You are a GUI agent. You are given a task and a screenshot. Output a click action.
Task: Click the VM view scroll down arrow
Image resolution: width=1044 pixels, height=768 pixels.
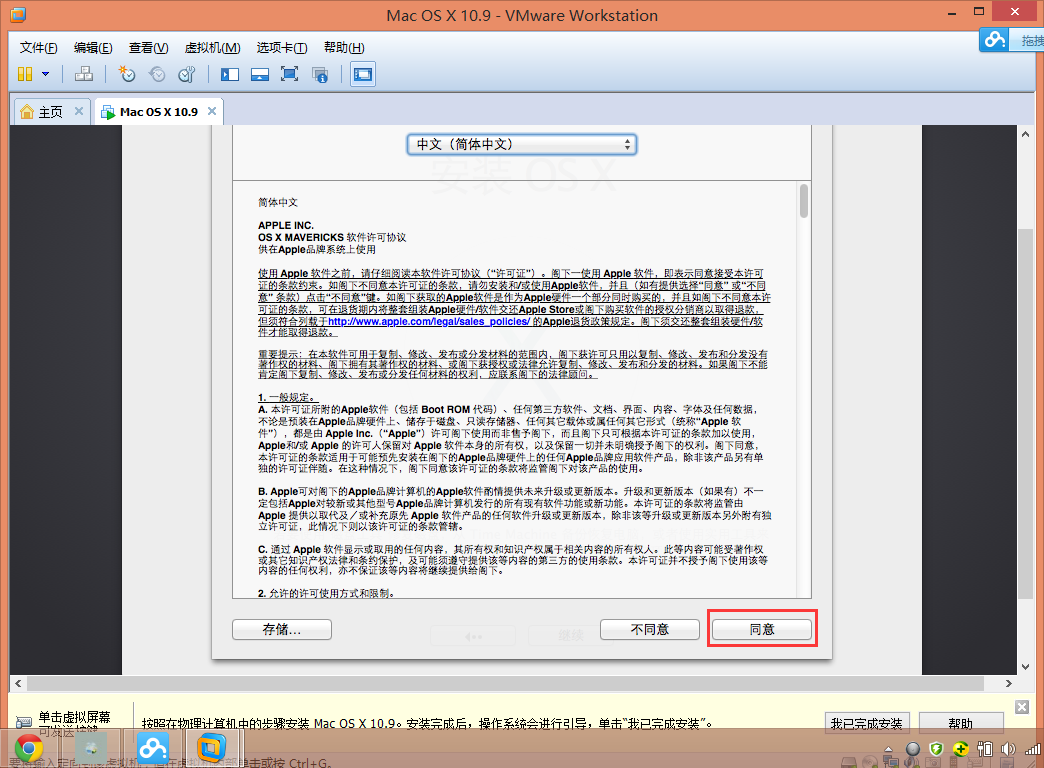[x=1025, y=667]
